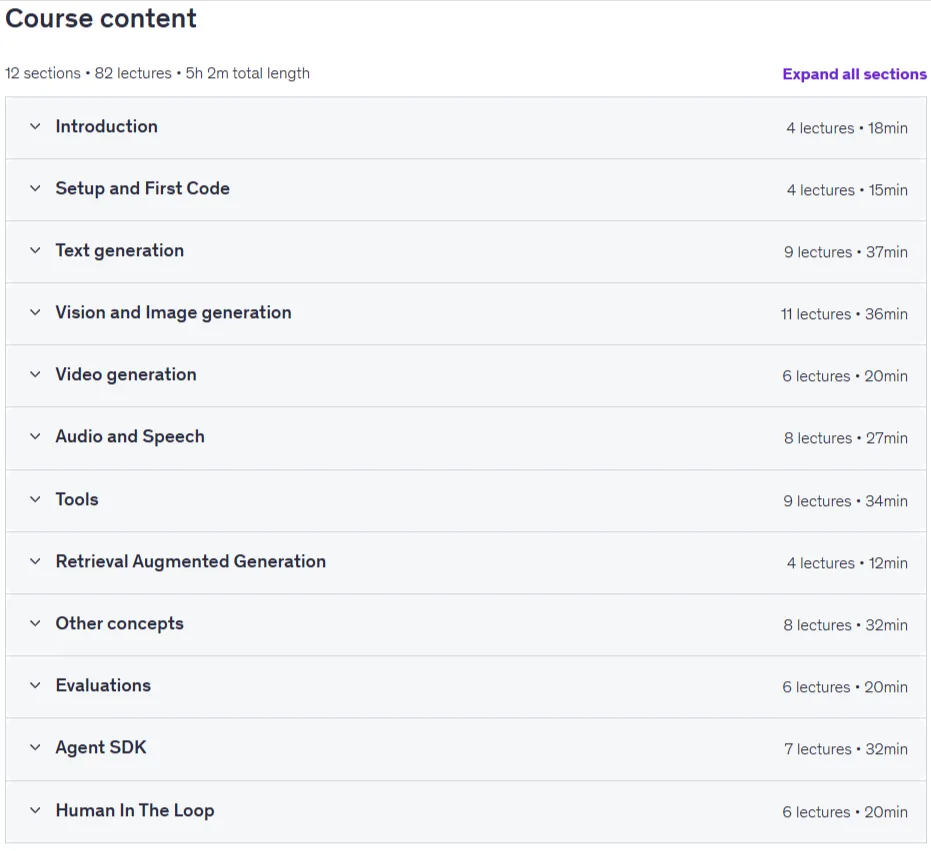Click the '11 lectures • 36min' text
The height and width of the screenshot is (851, 931).
[844, 314]
